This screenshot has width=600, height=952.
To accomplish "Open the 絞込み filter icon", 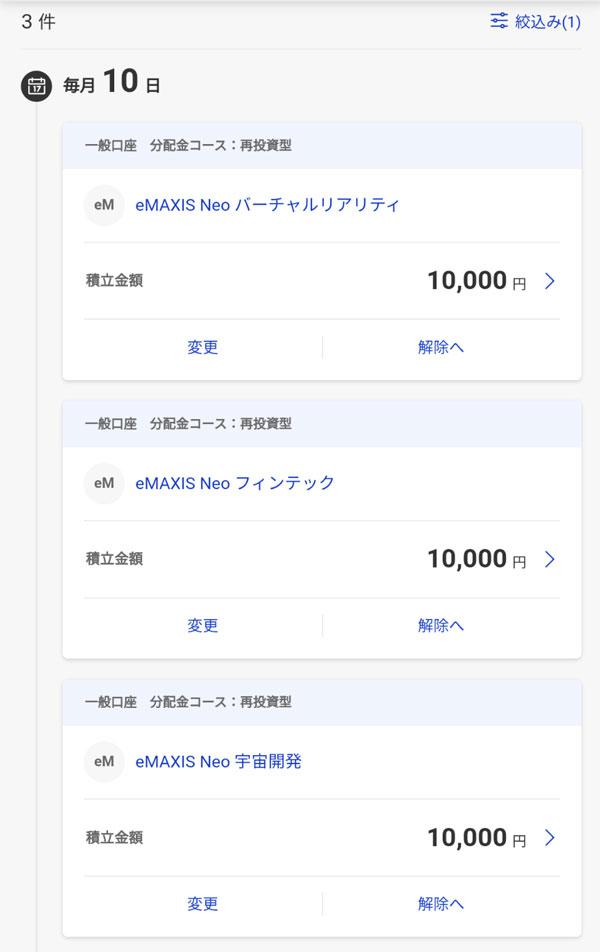I will click(499, 21).
